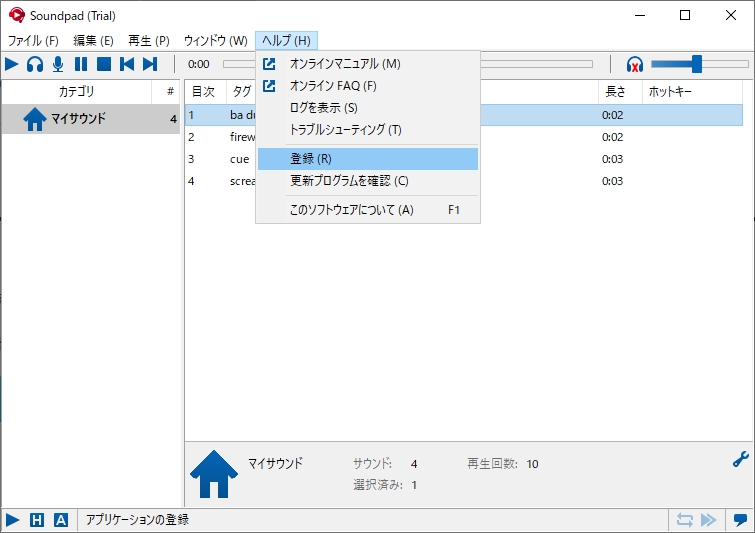Click the カテゴリ column header
This screenshot has height=533, width=755.
click(x=77, y=91)
